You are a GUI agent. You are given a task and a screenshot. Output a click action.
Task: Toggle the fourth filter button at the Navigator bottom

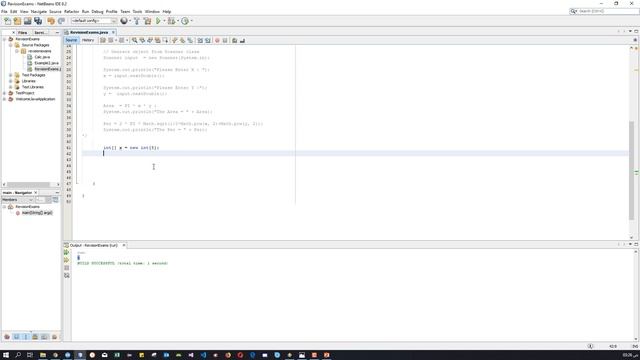coord(35,337)
